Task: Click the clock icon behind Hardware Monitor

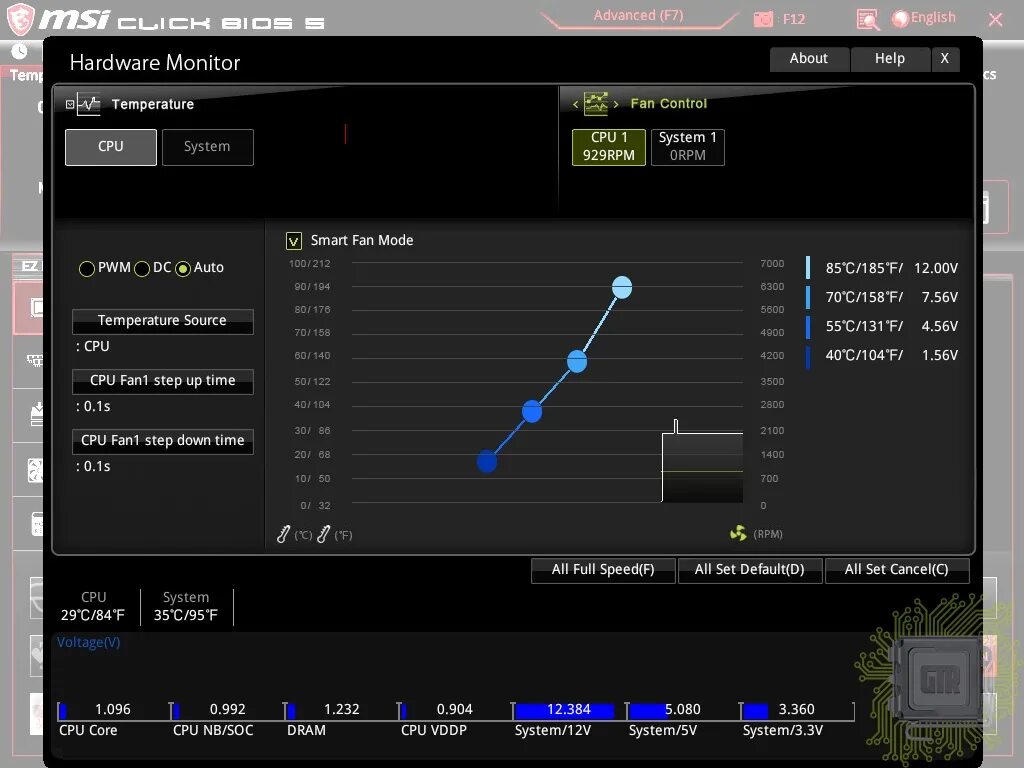Action: [19, 51]
